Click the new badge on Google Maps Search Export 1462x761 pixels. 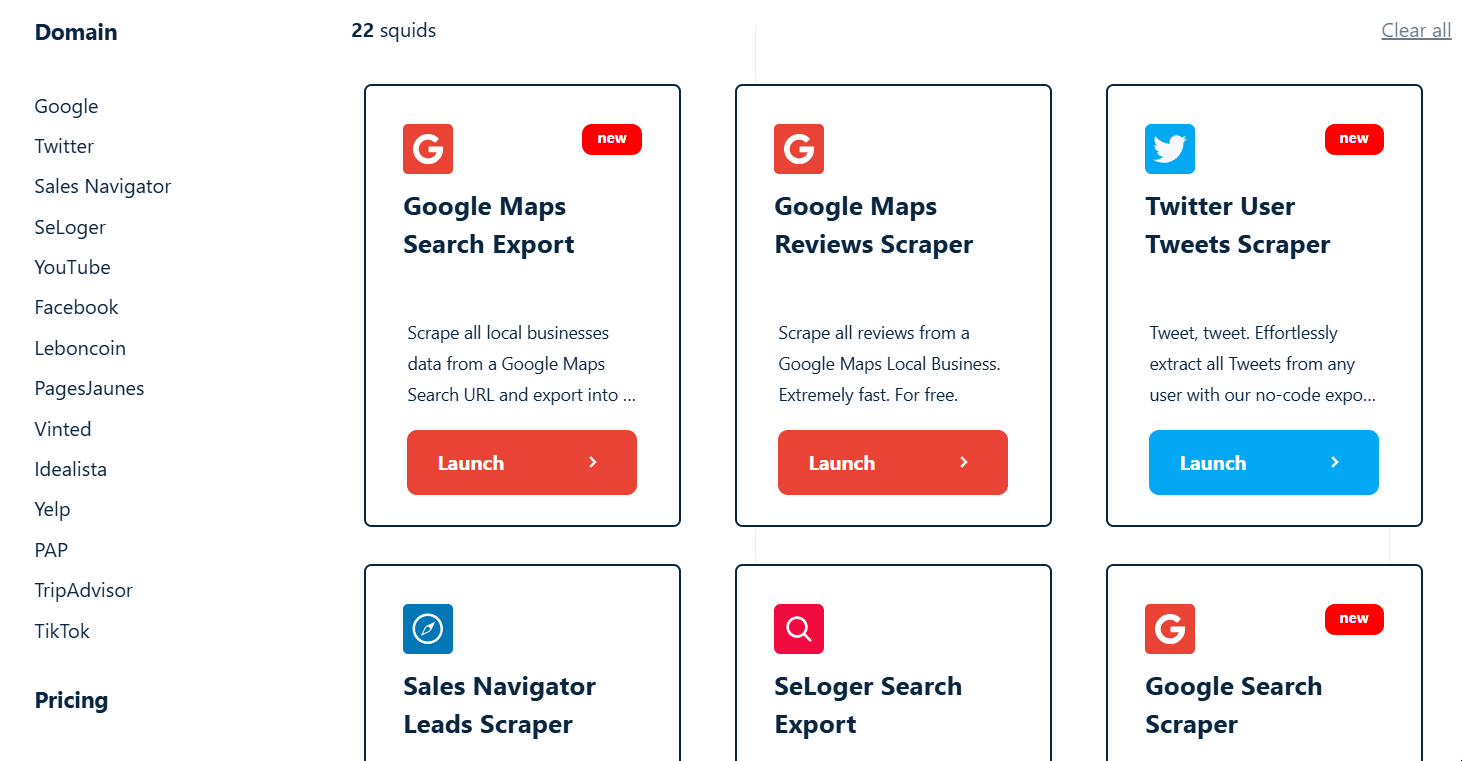[x=611, y=139]
